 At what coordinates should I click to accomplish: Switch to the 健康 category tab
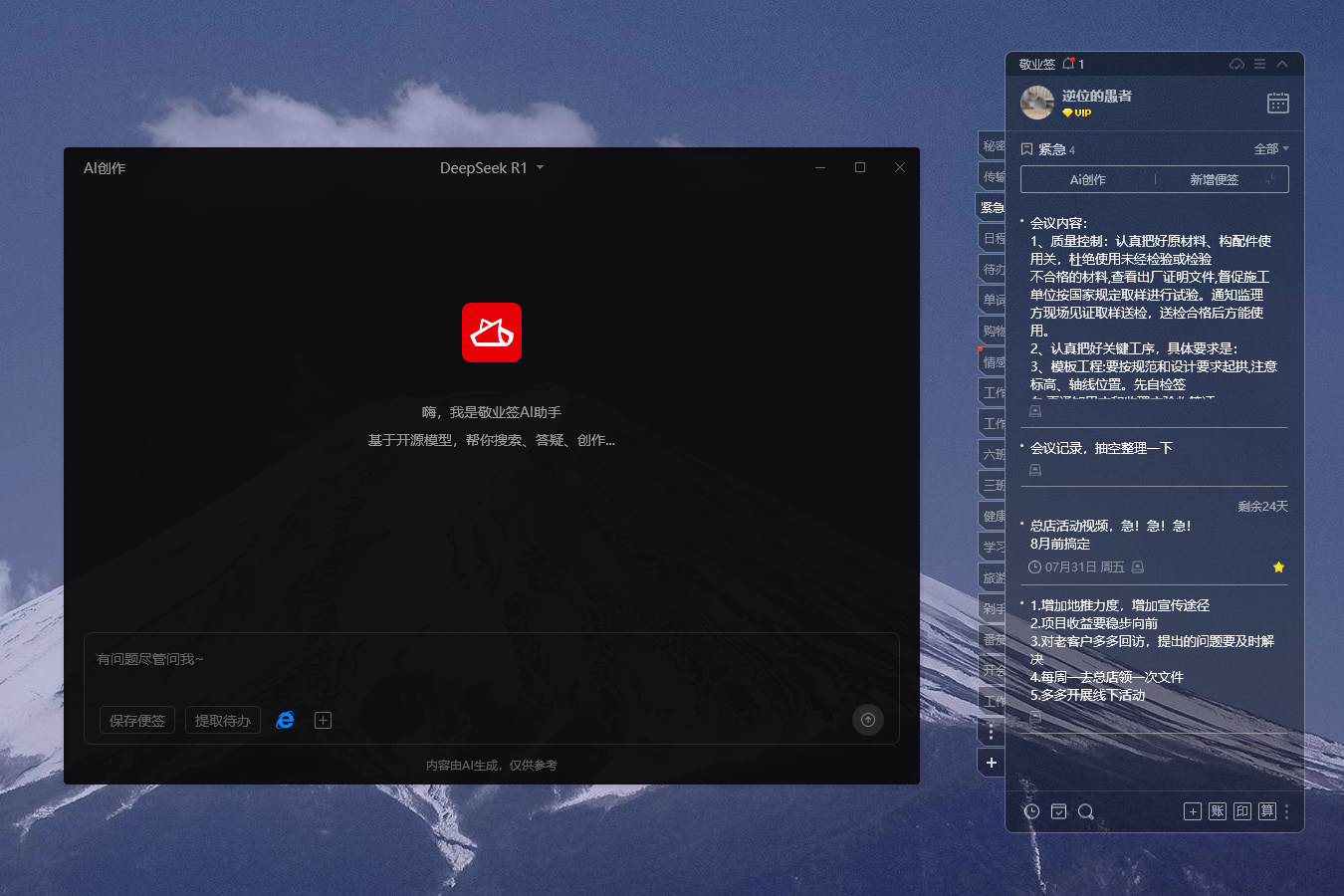993,516
